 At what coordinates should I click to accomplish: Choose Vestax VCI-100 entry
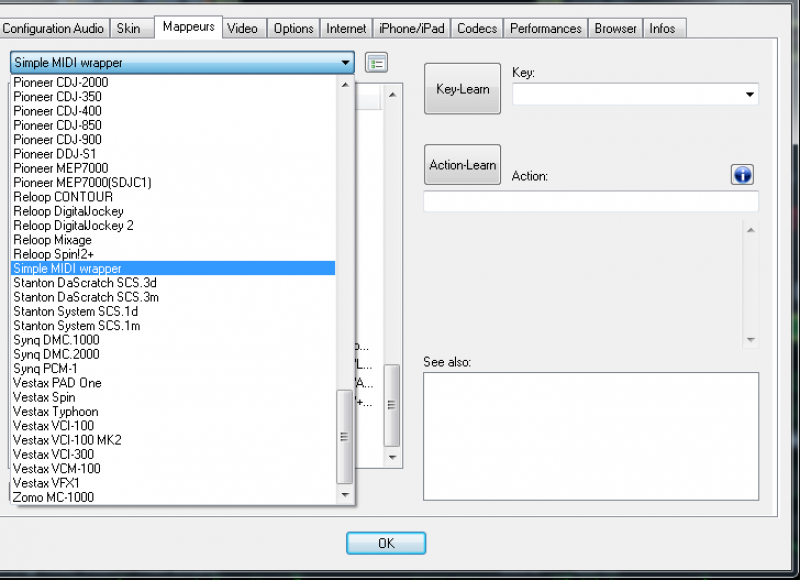click(x=173, y=425)
